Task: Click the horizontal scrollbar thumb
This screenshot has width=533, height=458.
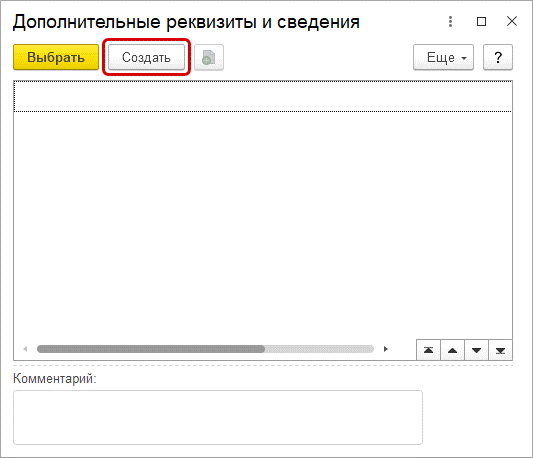Action: point(151,349)
